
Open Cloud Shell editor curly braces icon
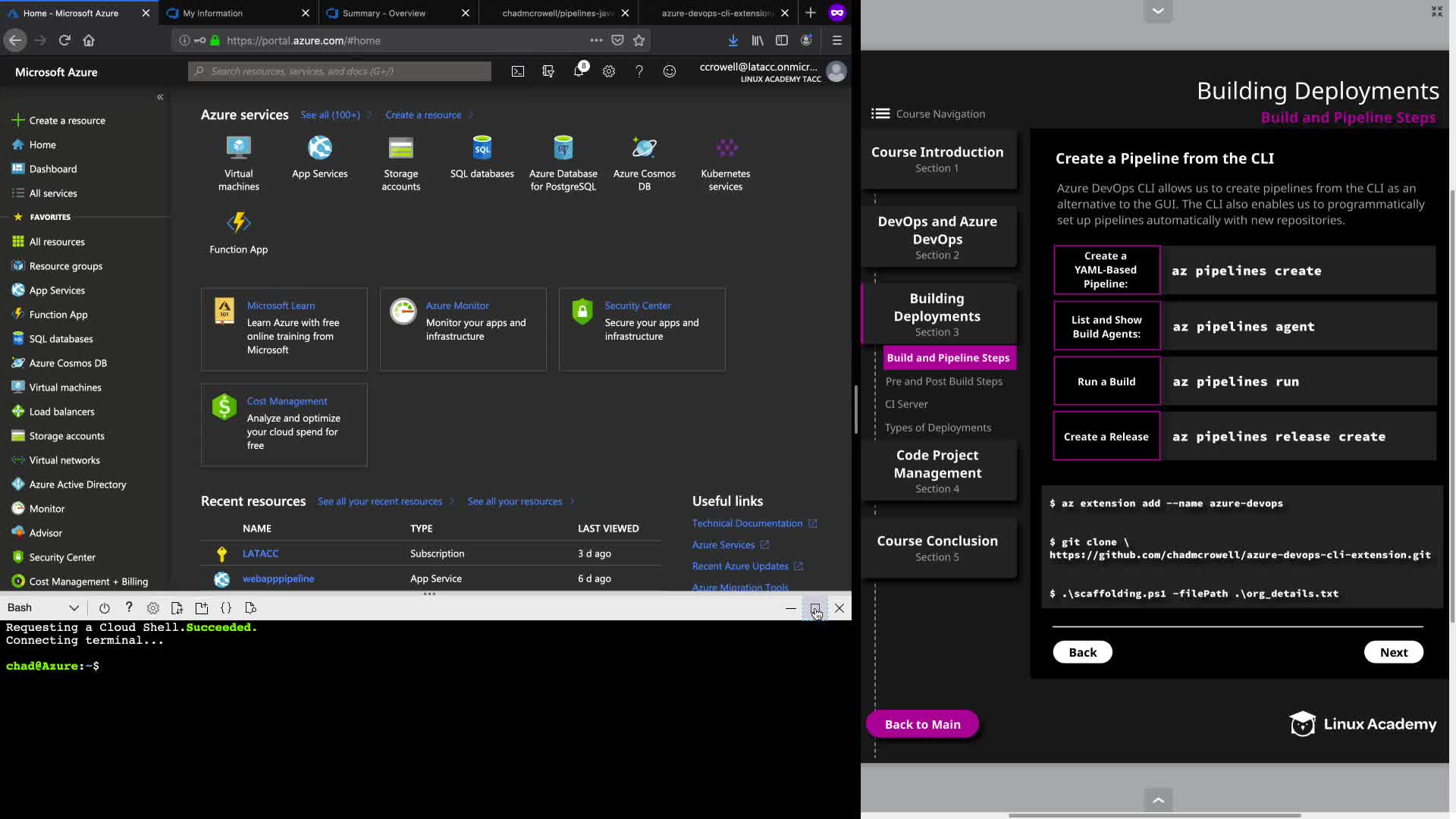click(x=226, y=608)
